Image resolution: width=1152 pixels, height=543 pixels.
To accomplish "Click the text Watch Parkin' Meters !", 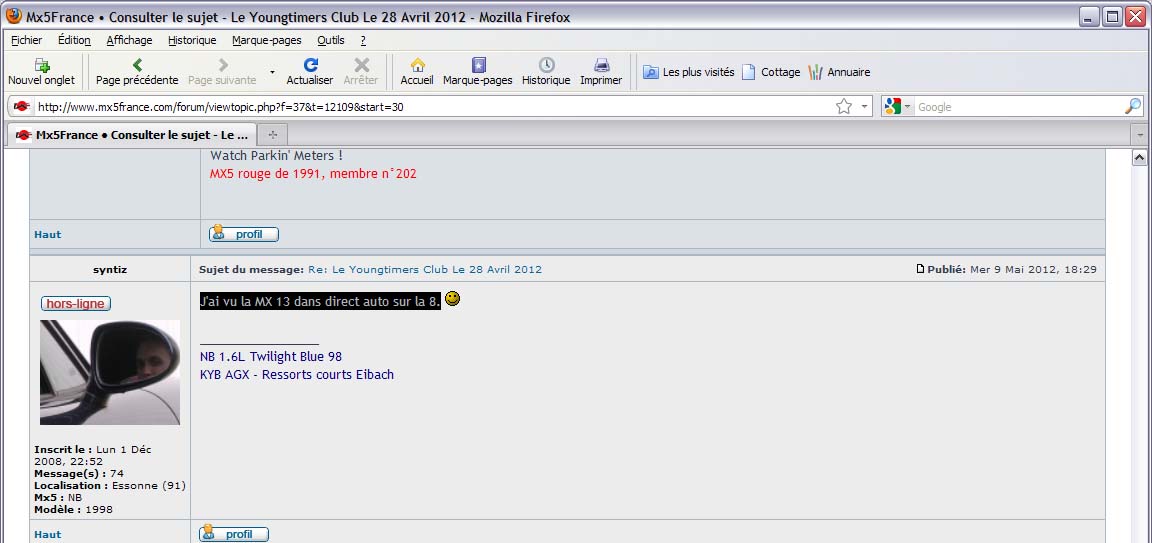I will coord(276,156).
